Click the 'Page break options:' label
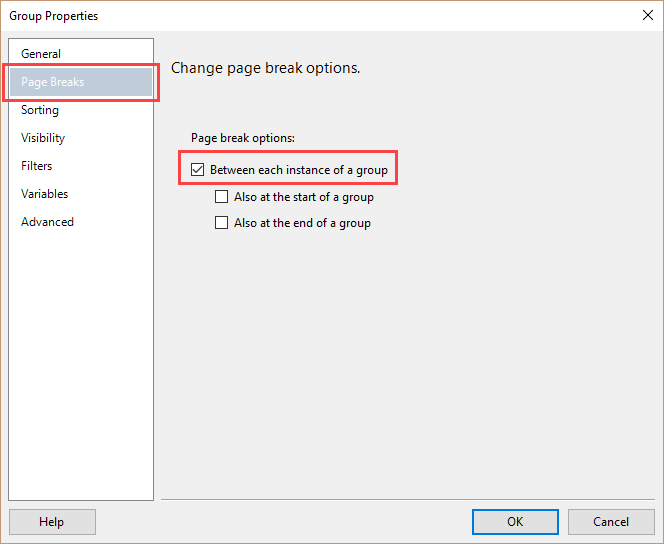The height and width of the screenshot is (544, 664). pos(243,138)
